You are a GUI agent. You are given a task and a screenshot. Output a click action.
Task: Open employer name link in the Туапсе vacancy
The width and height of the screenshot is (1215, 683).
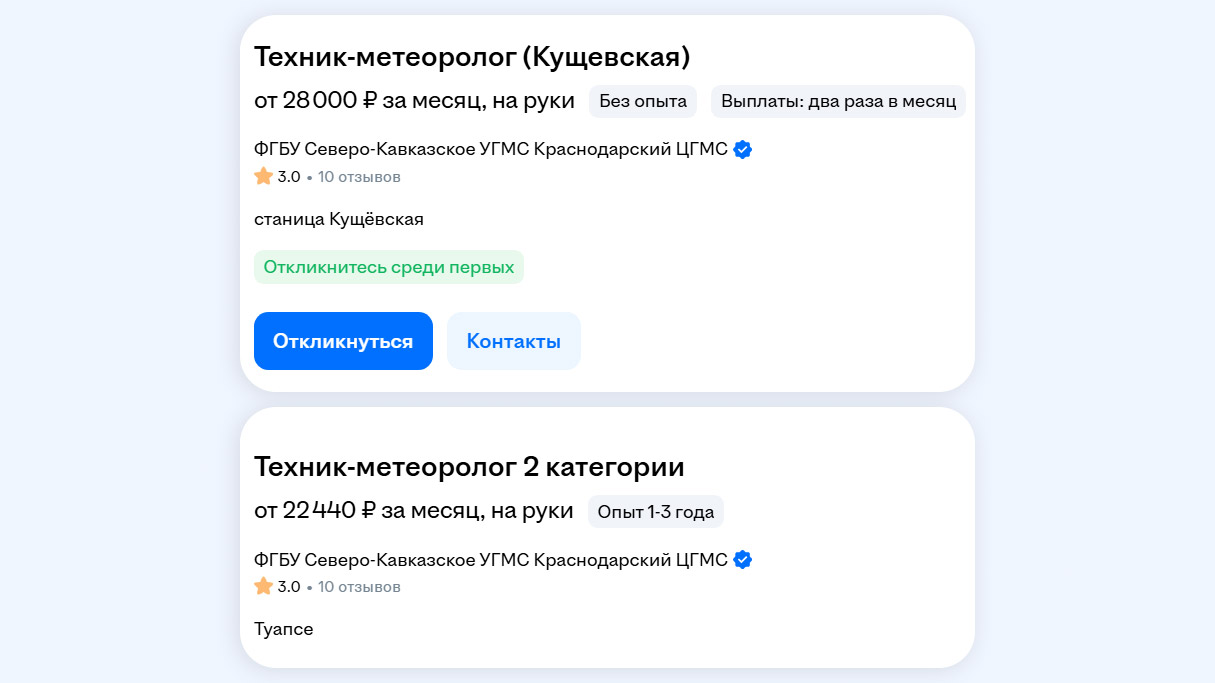click(x=490, y=560)
